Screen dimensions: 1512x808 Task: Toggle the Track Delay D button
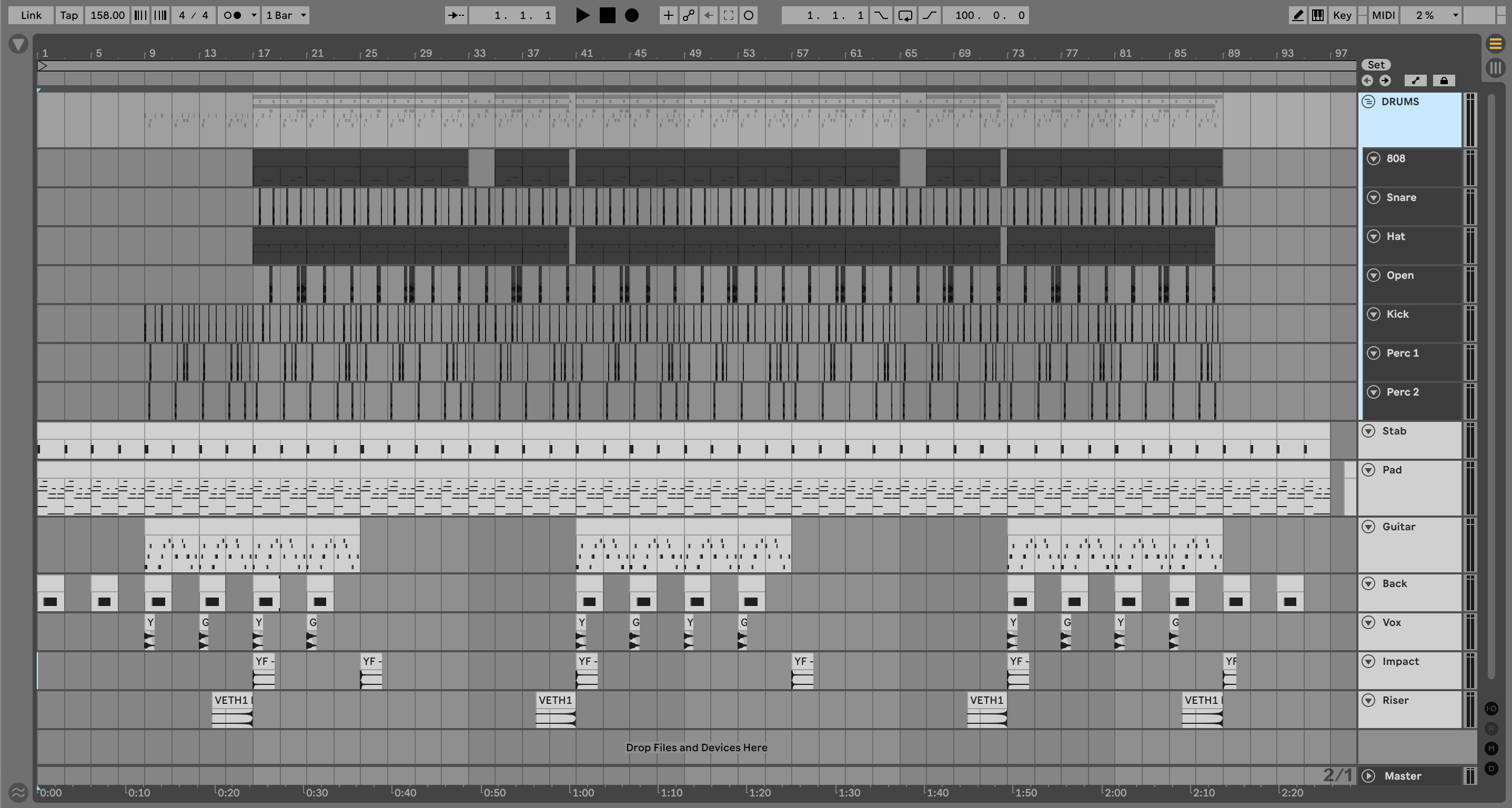tap(1491, 768)
